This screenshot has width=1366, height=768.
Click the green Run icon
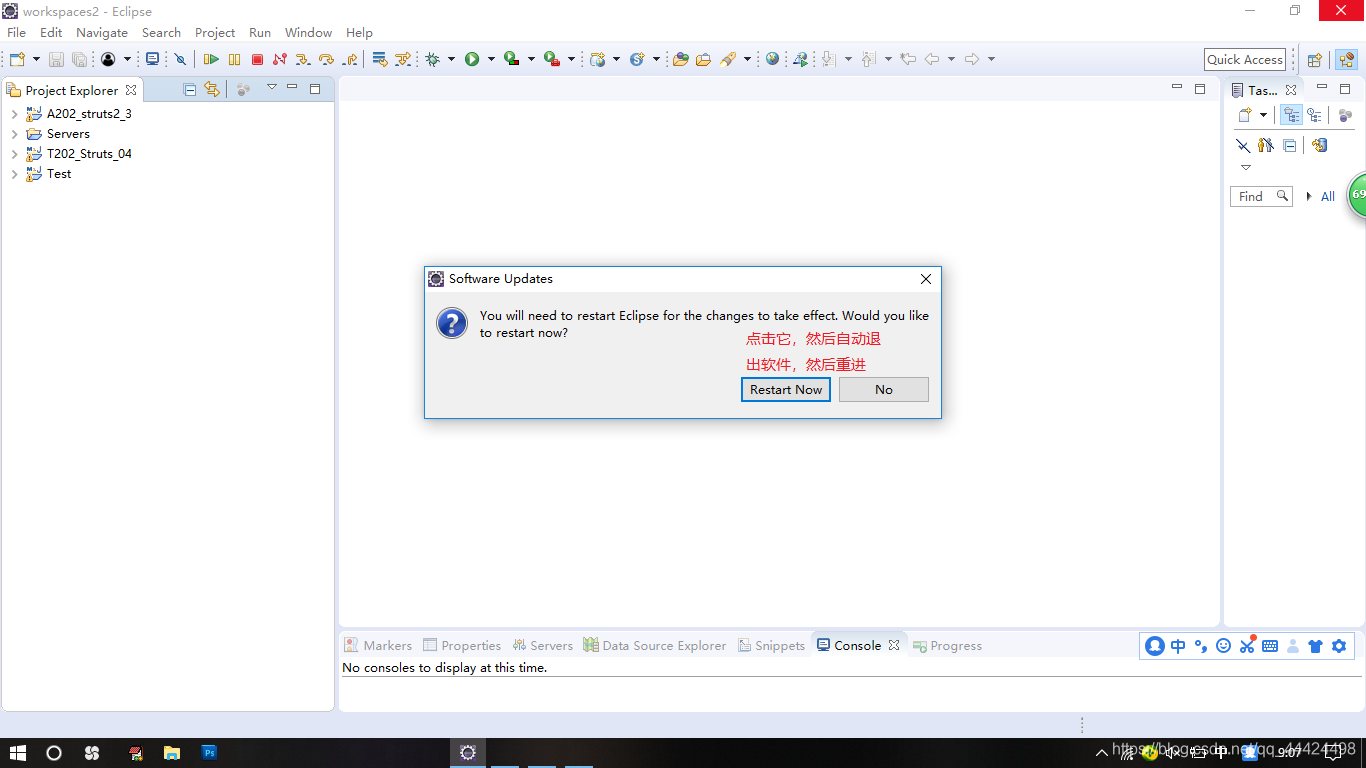[472, 59]
